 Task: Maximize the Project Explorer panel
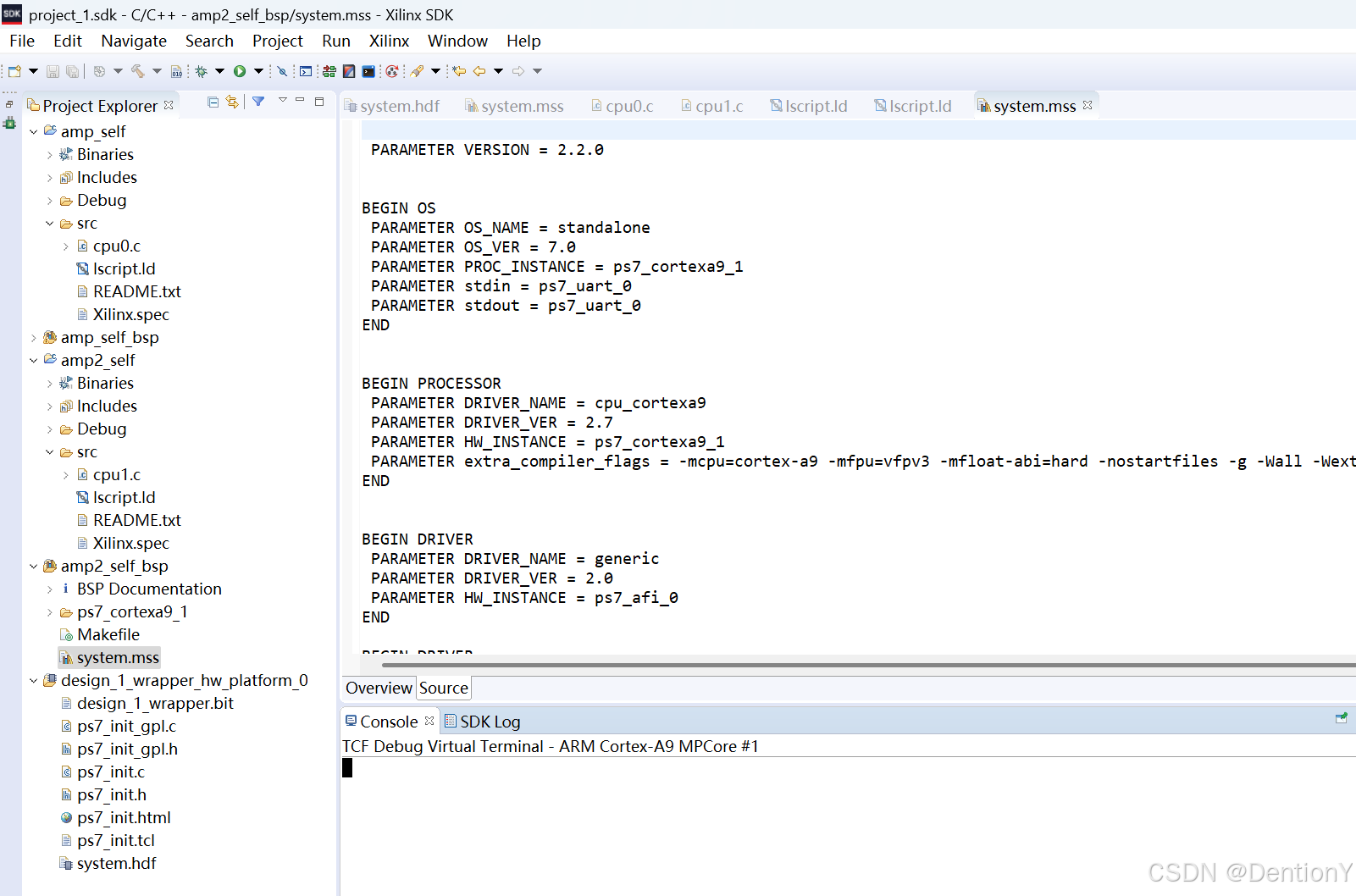[319, 102]
